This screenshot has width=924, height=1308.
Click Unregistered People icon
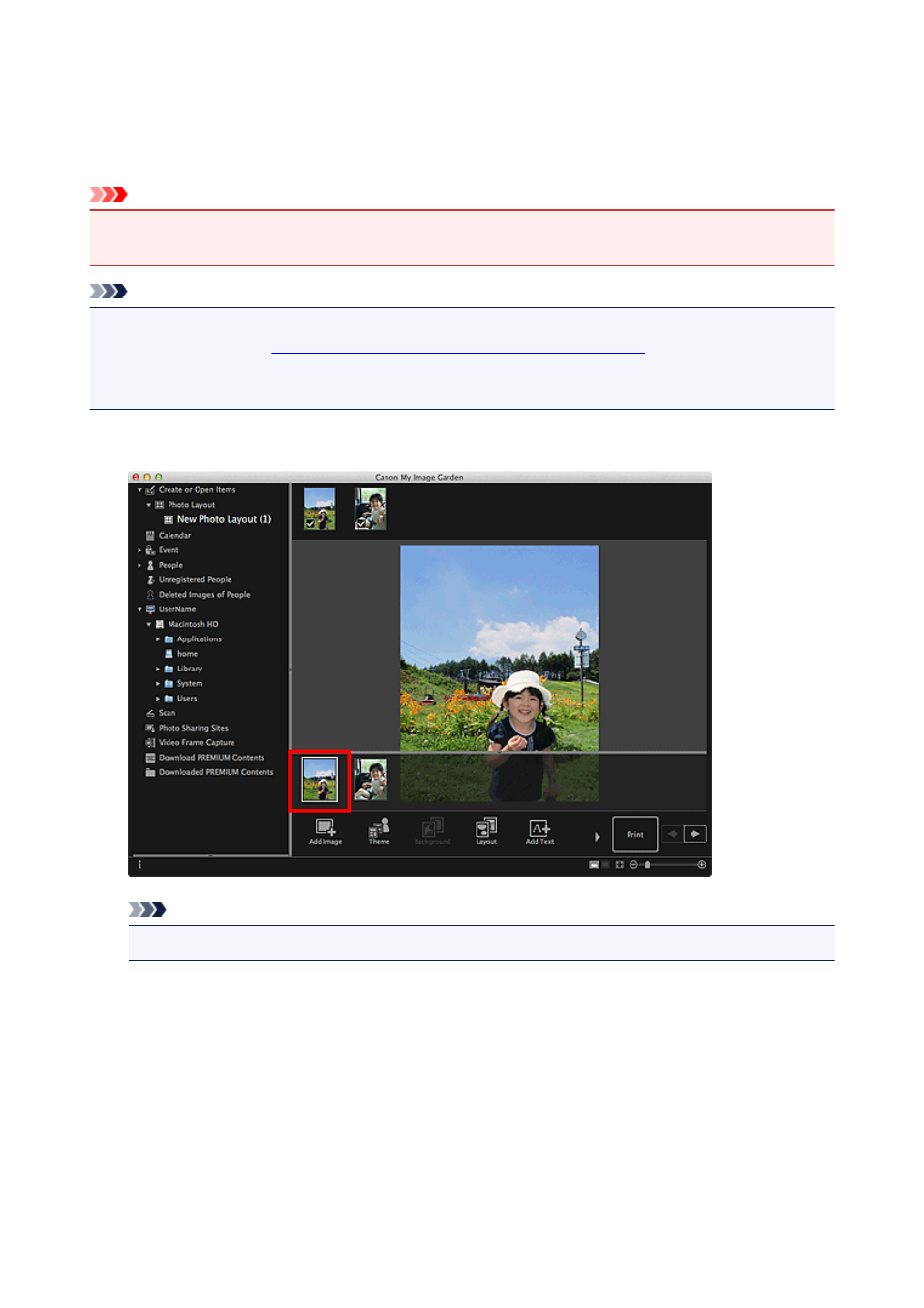click(x=150, y=579)
